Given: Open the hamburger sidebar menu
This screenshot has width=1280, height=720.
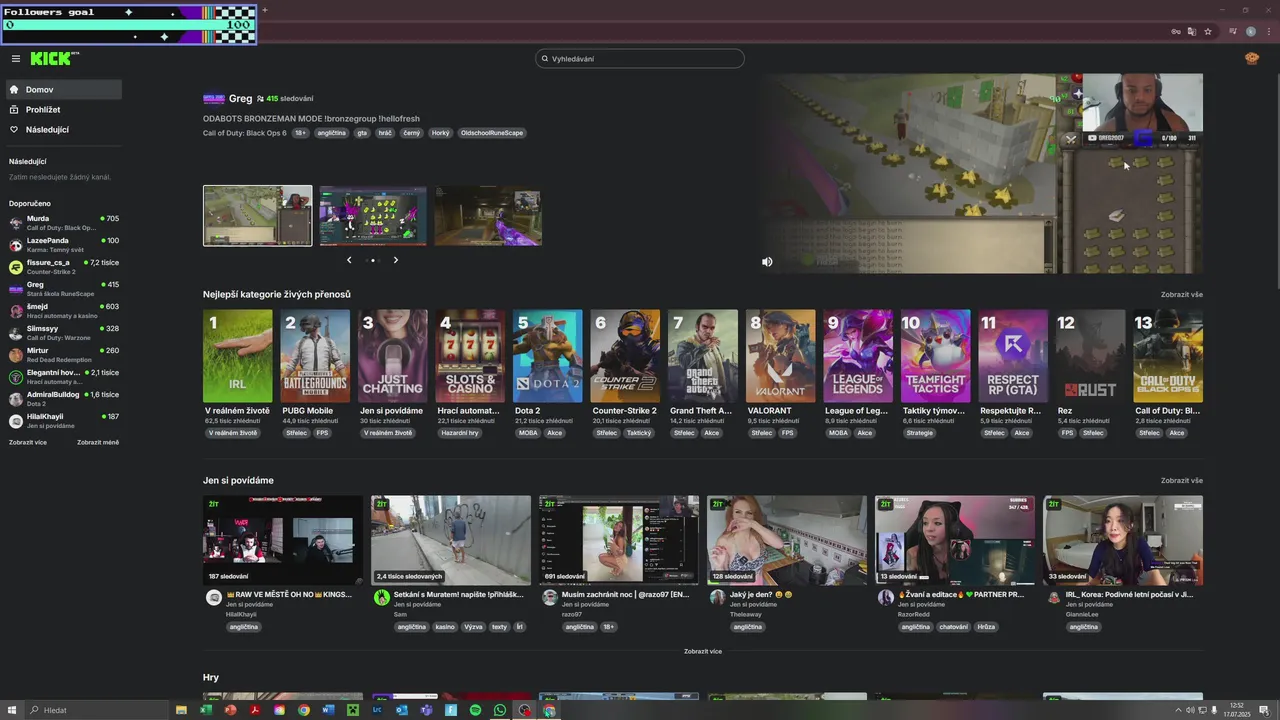Looking at the screenshot, I should point(16,59).
